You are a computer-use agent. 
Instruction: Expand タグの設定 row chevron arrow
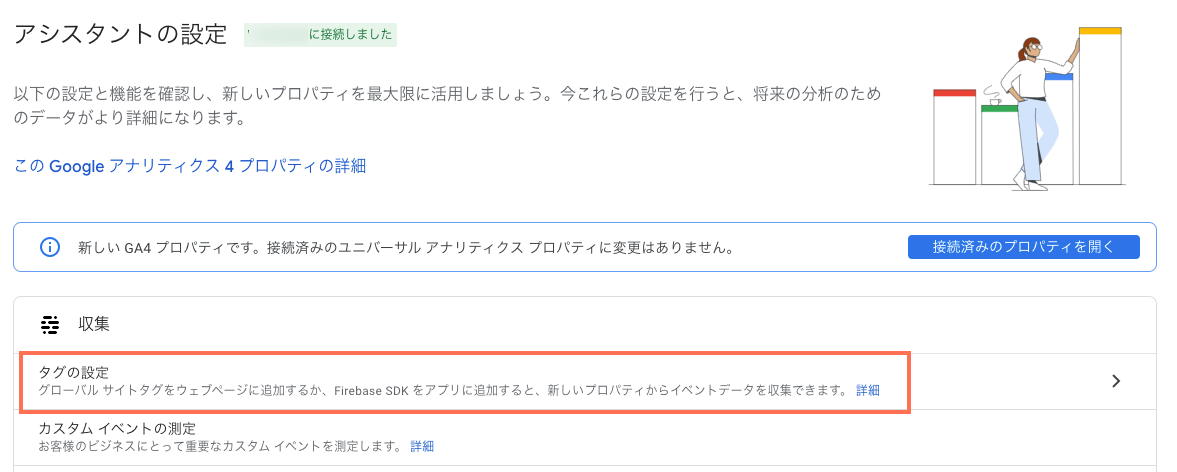[x=1116, y=381]
